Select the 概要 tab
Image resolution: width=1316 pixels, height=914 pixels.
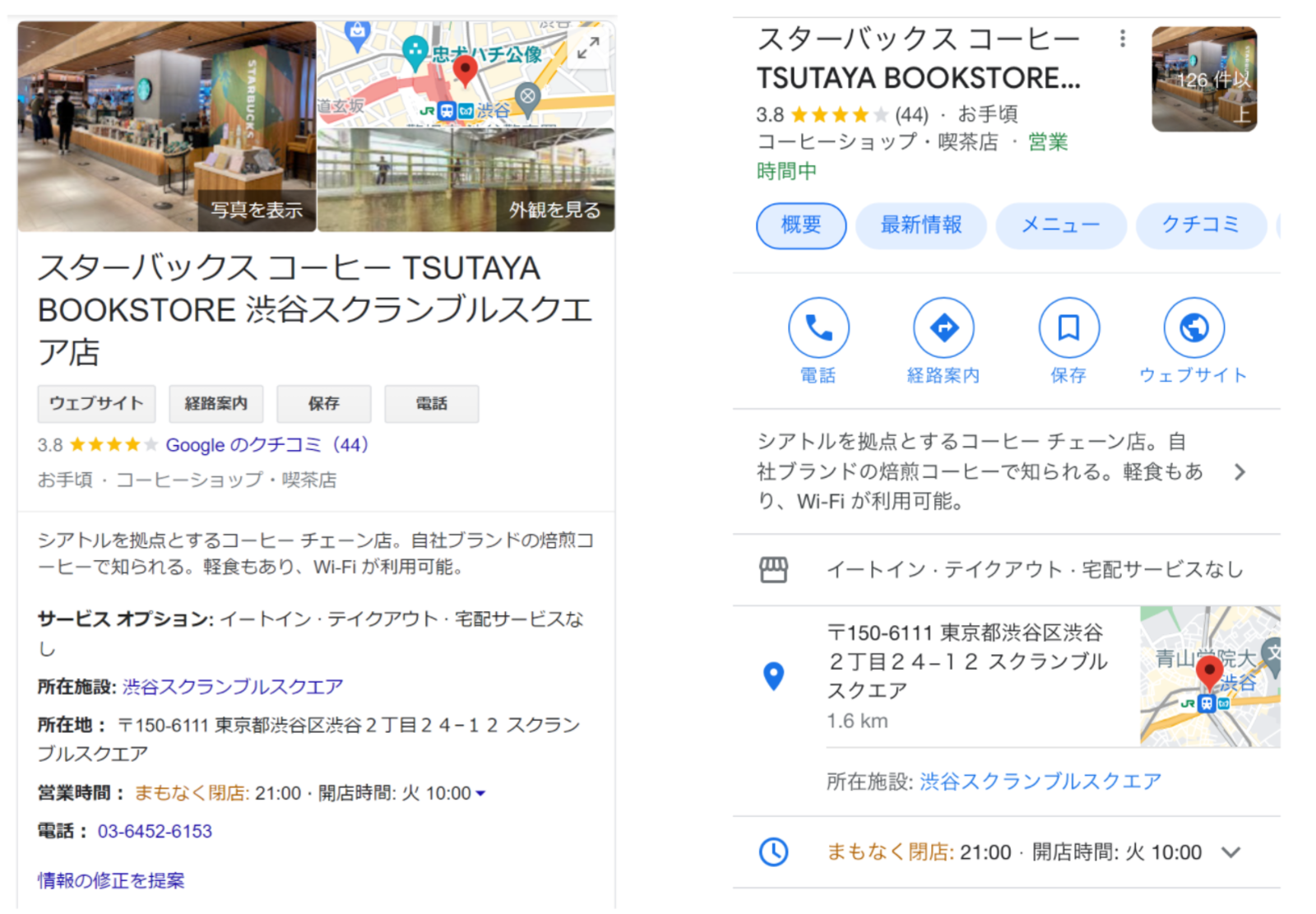coord(801,225)
